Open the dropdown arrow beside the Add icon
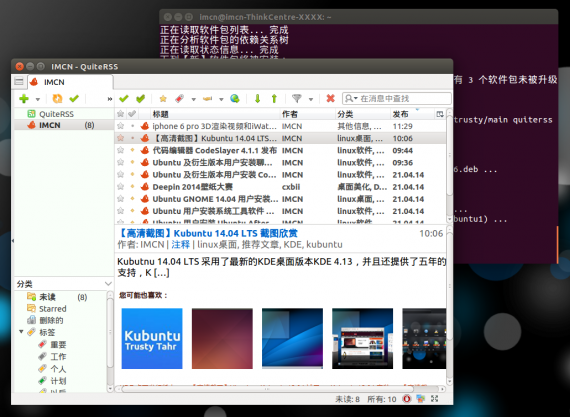Screen dimensions: 570x417 coord(37,99)
